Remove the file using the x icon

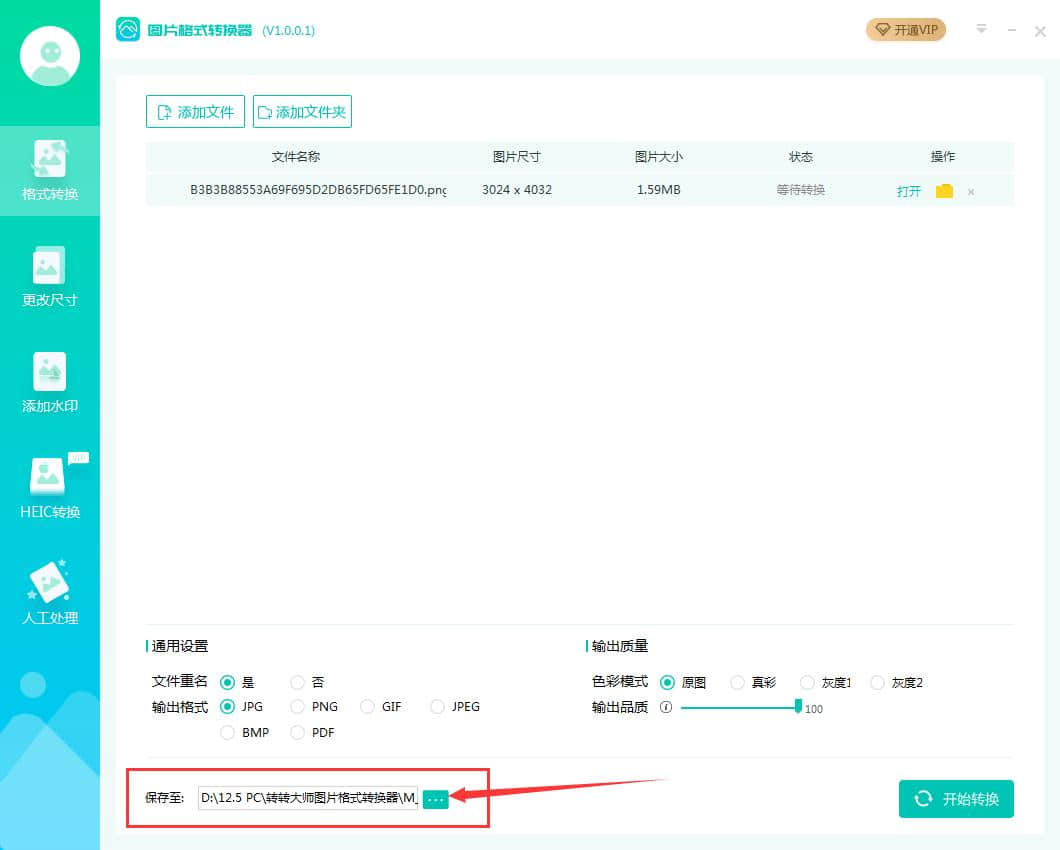971,192
